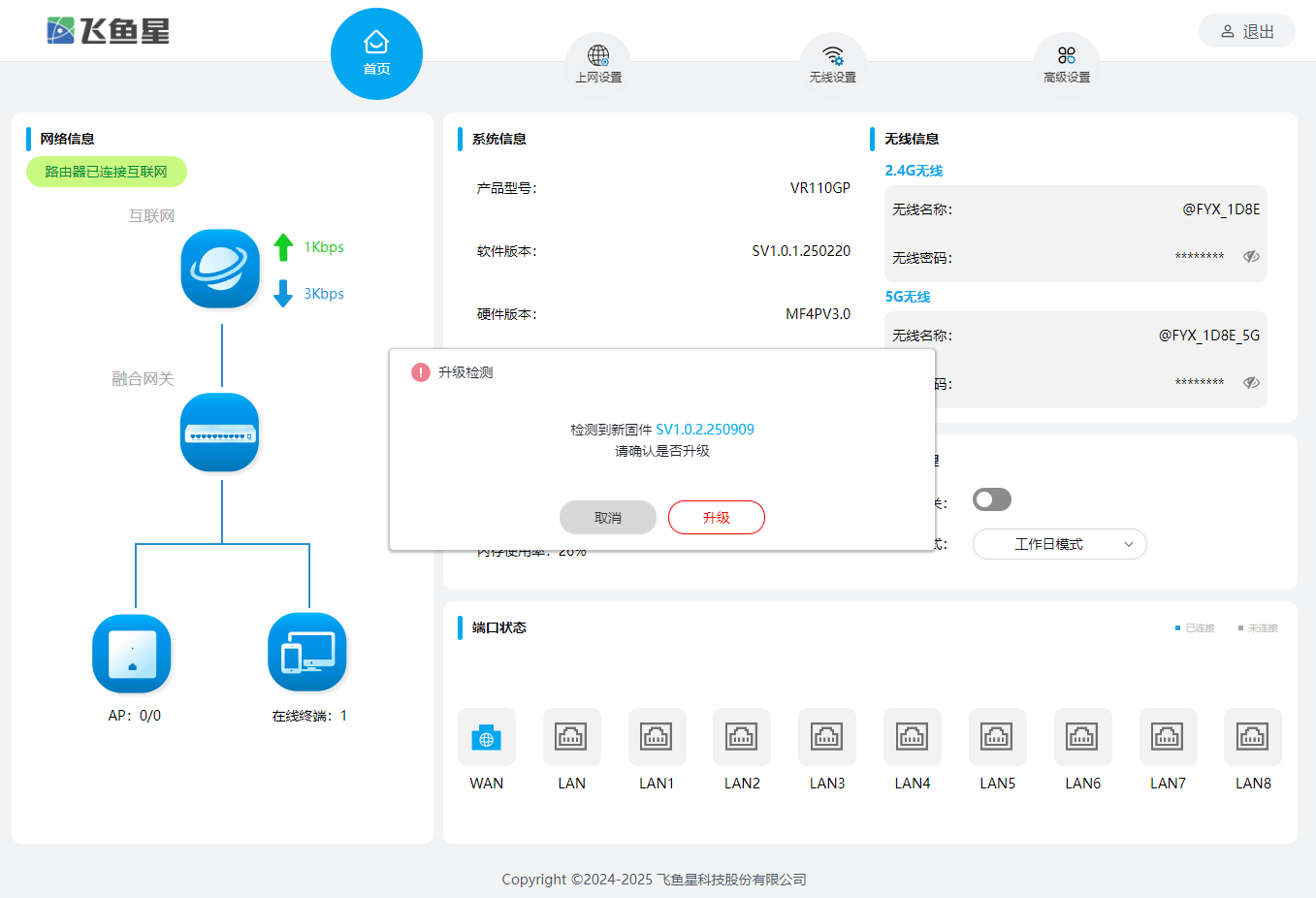1316x898 pixels.
Task: Select the 首页 home icon
Action: click(376, 52)
